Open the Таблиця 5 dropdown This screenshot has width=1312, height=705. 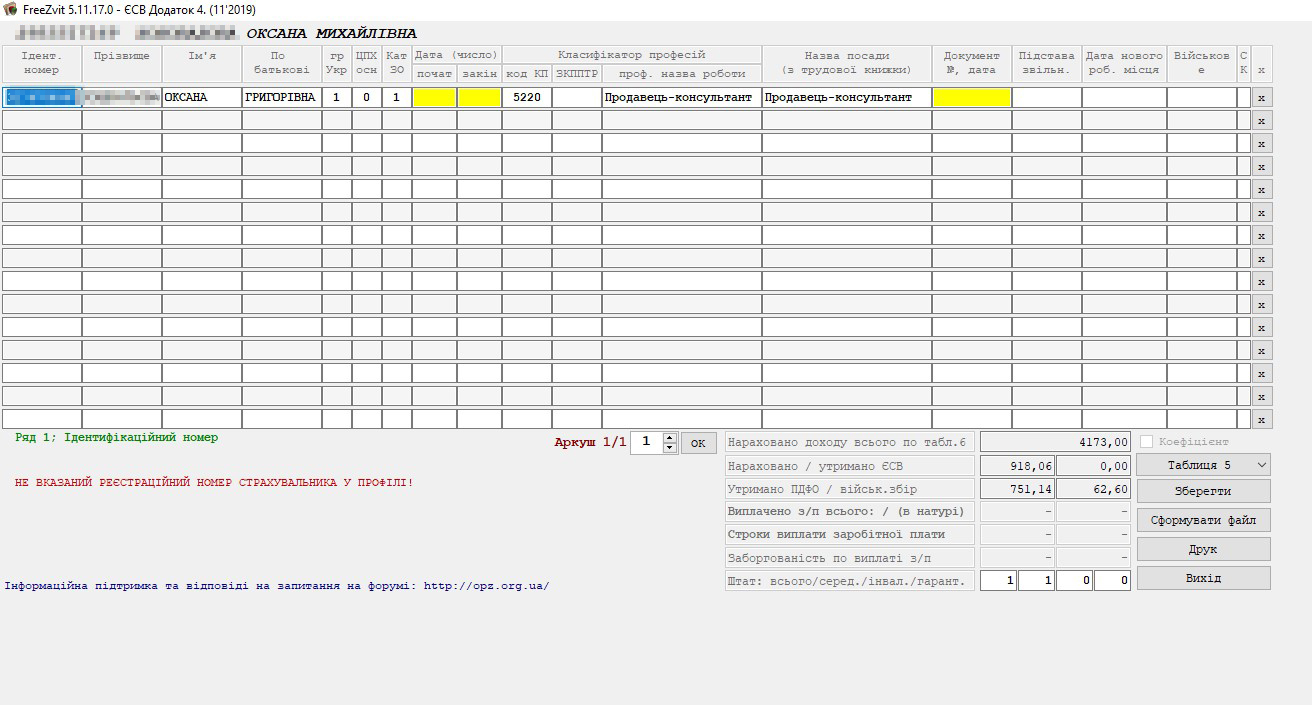[x=1203, y=465]
